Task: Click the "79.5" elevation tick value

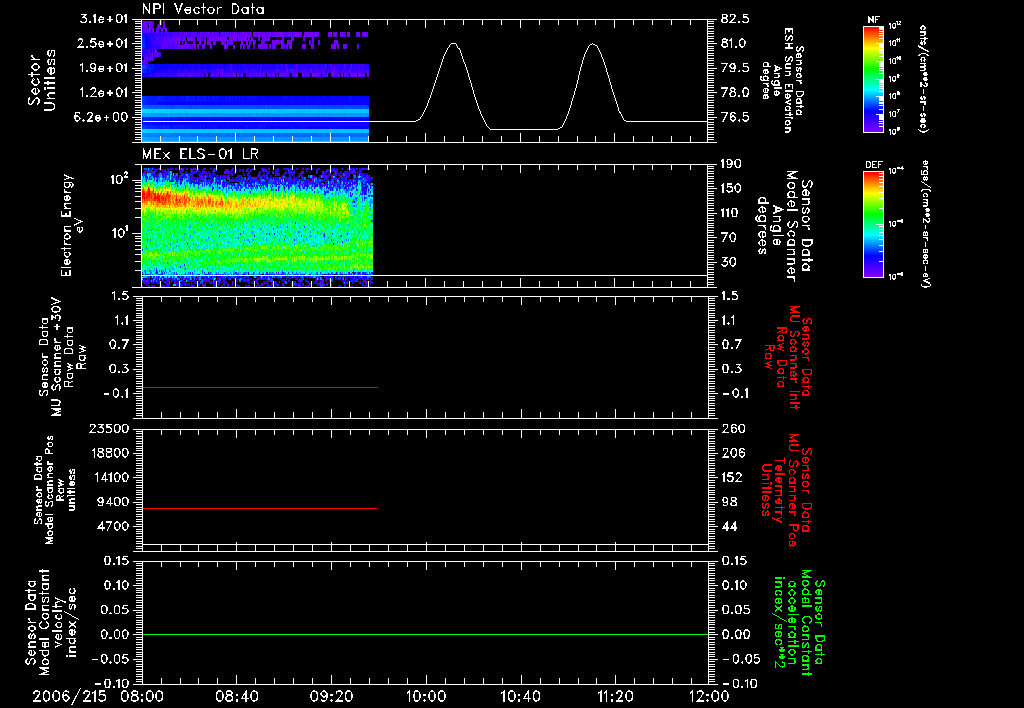Action: [735, 68]
